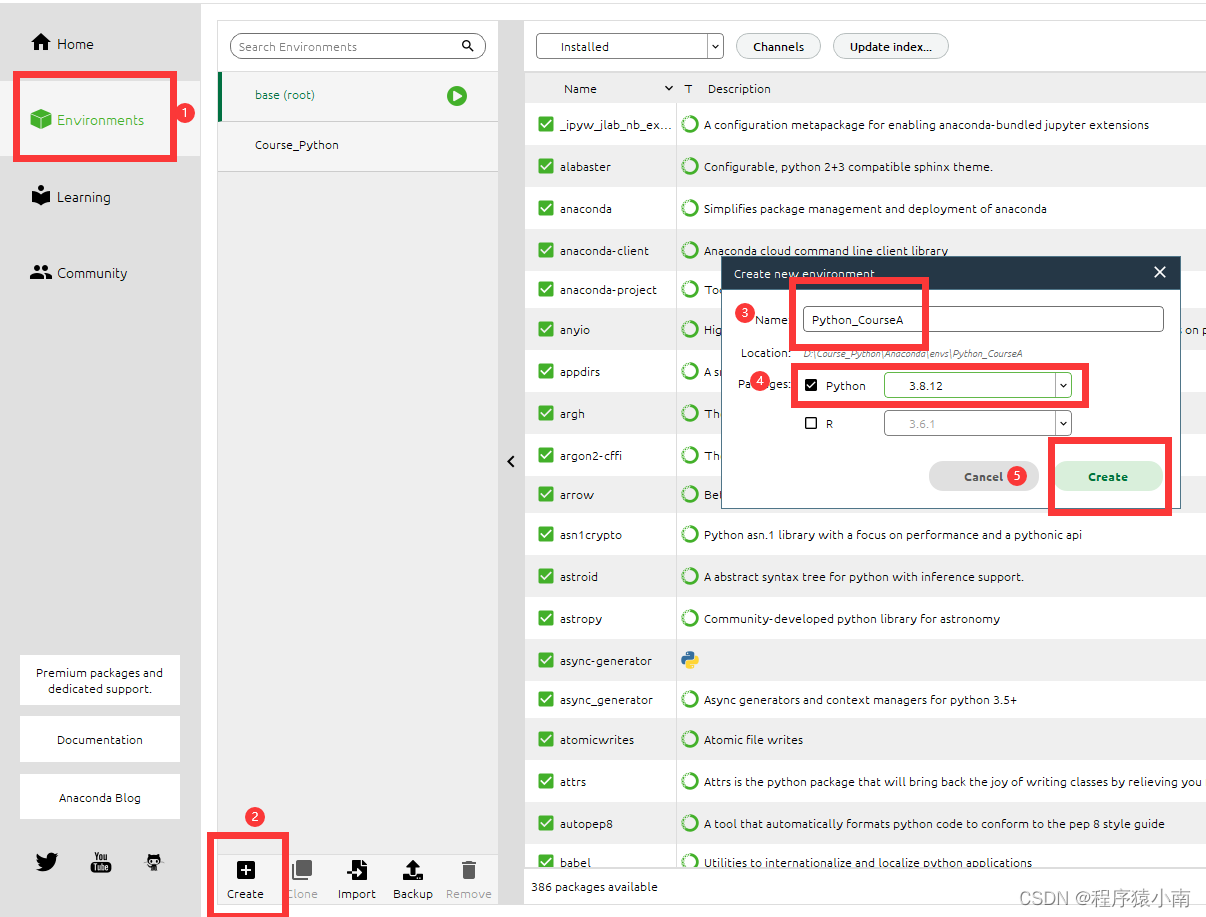Click the Learning book icon
This screenshot has height=917, width=1206.
[x=41, y=196]
